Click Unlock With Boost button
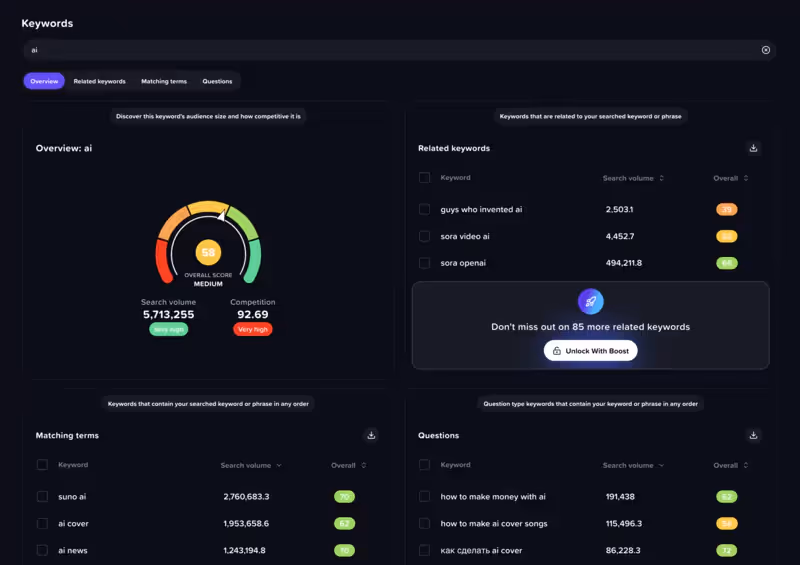Viewport: 800px width, 565px height. click(x=590, y=351)
